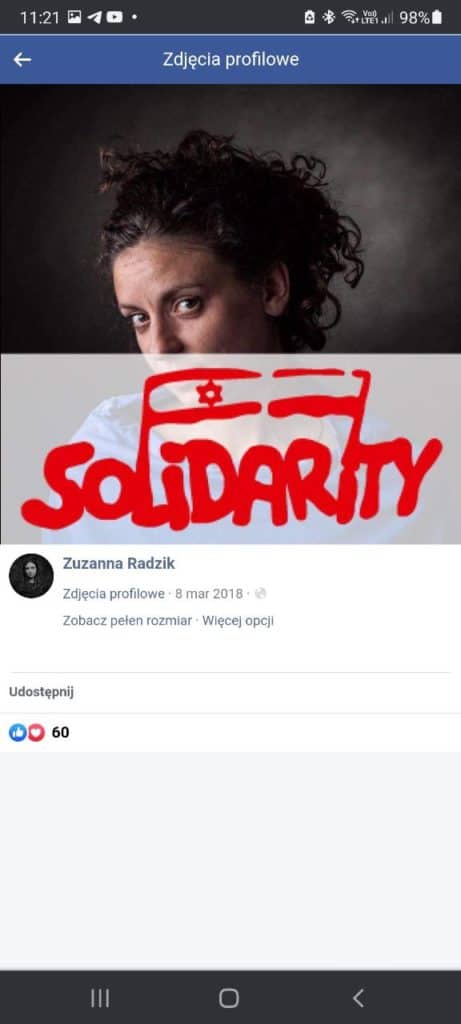The height and width of the screenshot is (1024, 461).
Task: Tap the Udostępnij button
Action: click(x=41, y=692)
